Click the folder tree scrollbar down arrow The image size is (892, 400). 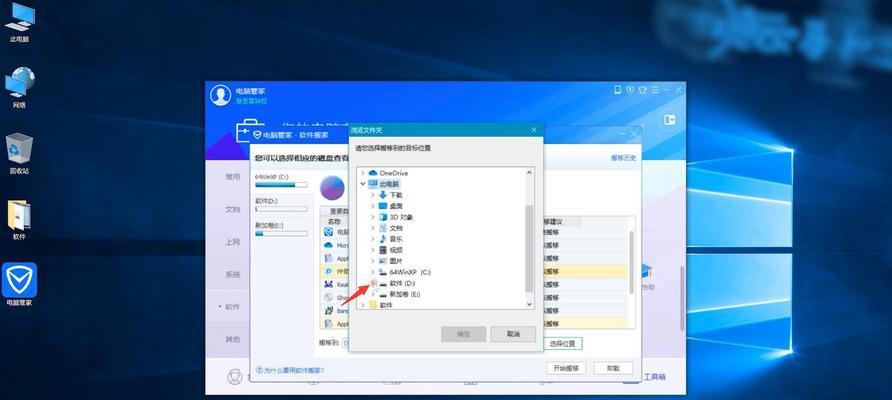coord(529,304)
